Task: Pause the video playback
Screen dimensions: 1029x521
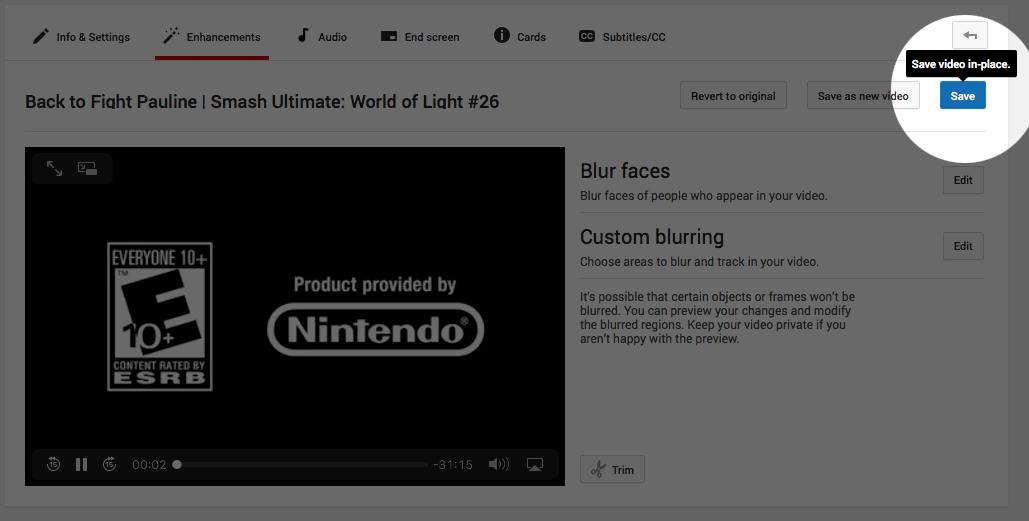Action: pyautogui.click(x=81, y=465)
